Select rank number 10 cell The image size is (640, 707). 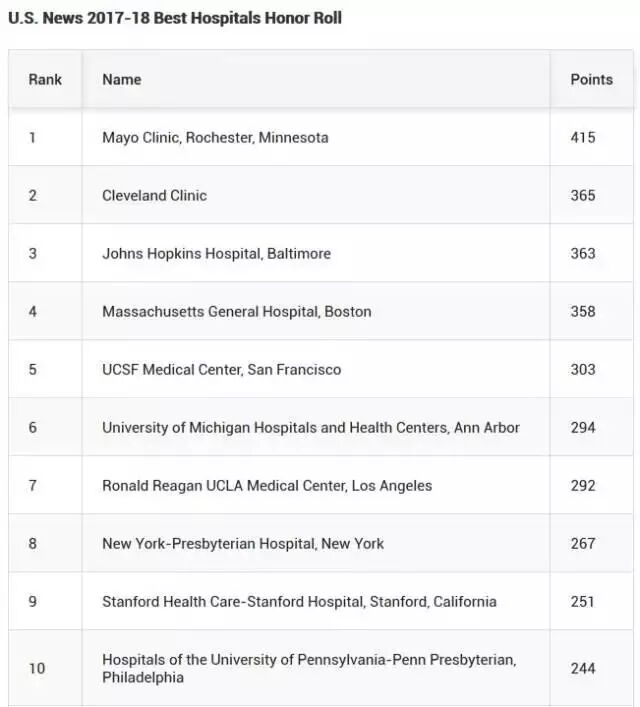[36, 668]
